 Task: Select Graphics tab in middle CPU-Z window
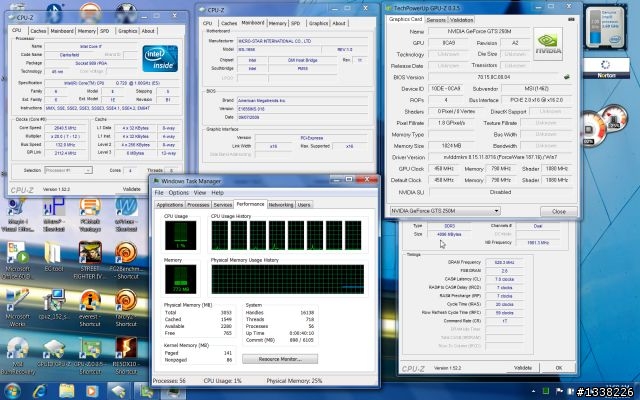(x=318, y=24)
